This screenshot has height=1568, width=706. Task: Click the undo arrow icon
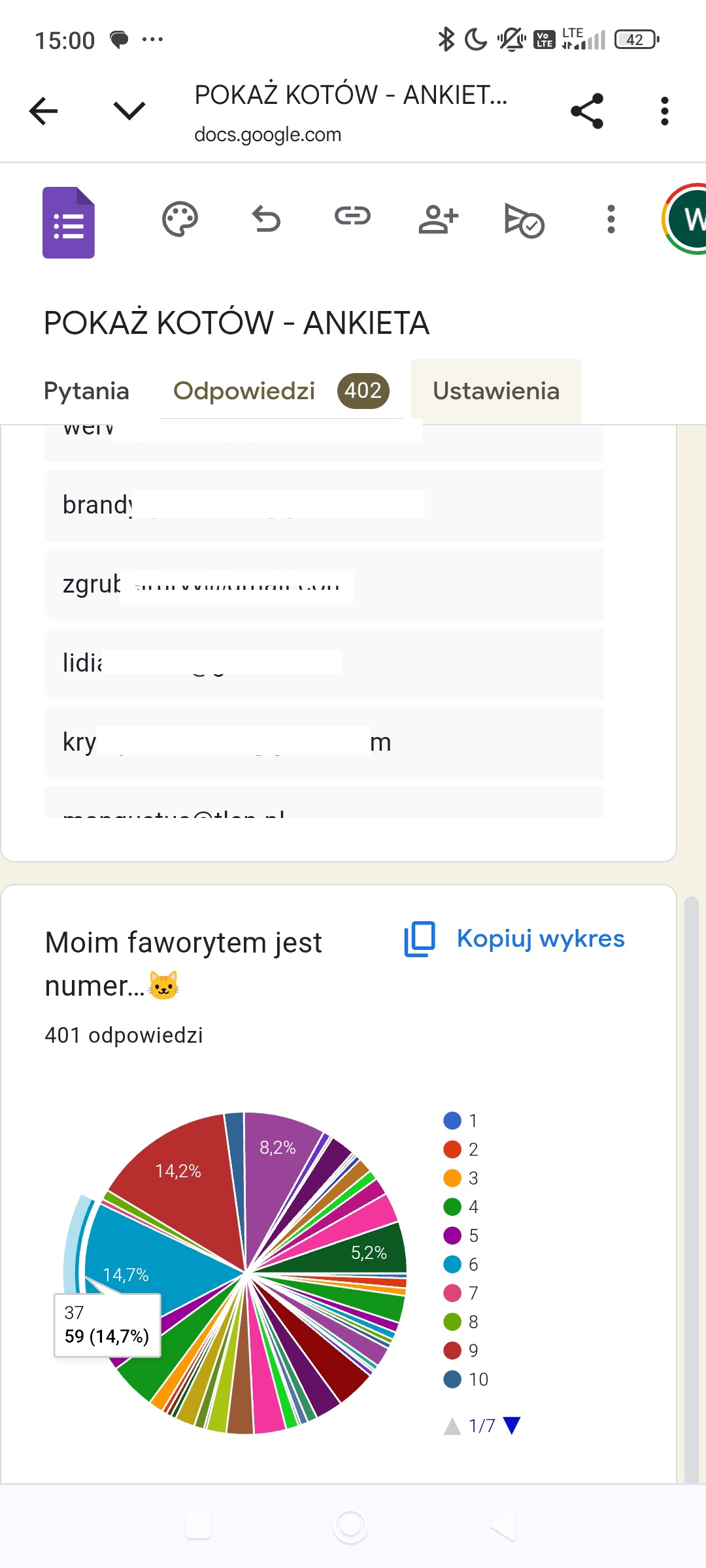266,219
